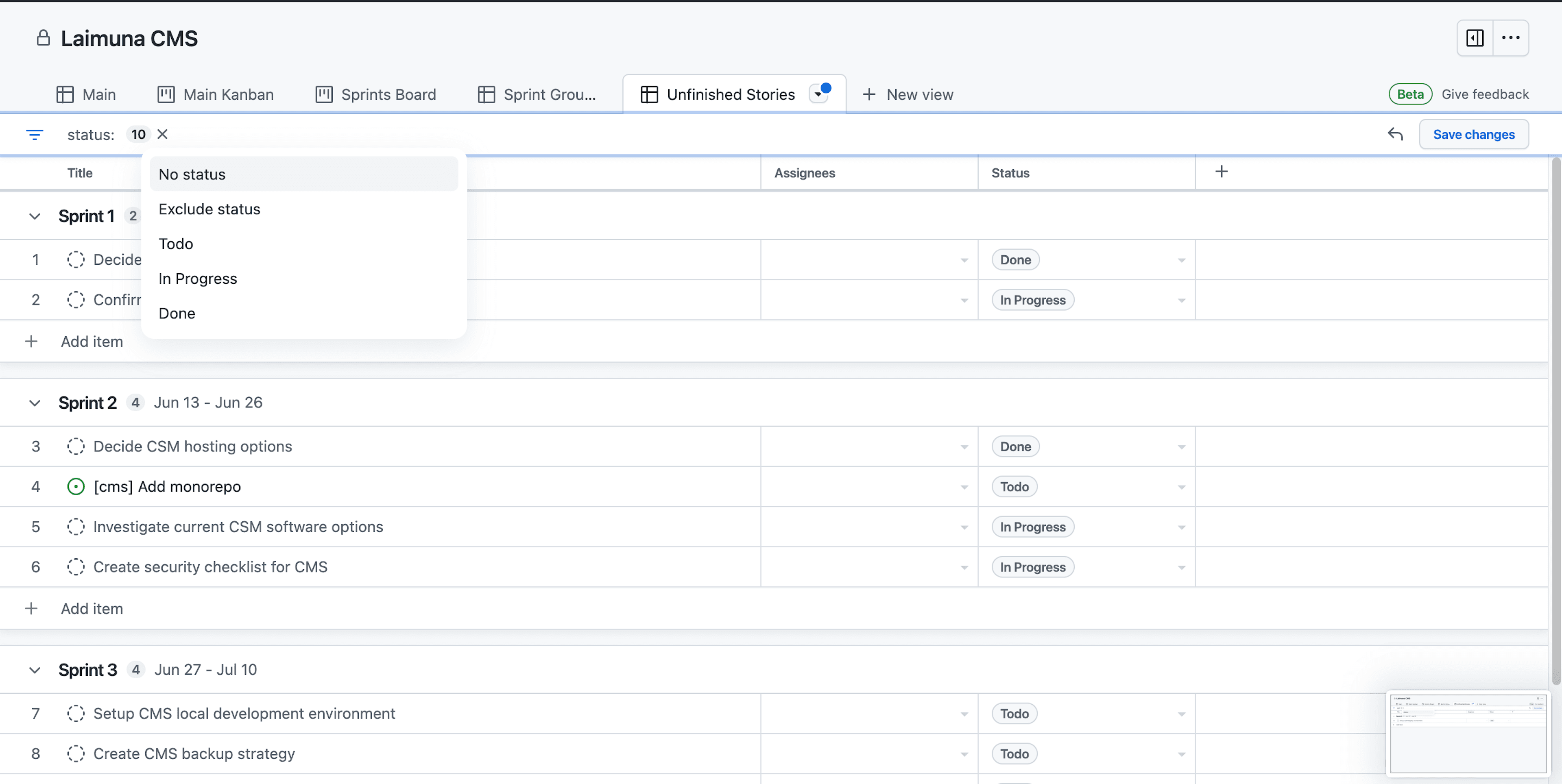Image resolution: width=1562 pixels, height=784 pixels.
Task: Open assignees dropdown for Create CMS backup strategy
Action: tap(964, 754)
